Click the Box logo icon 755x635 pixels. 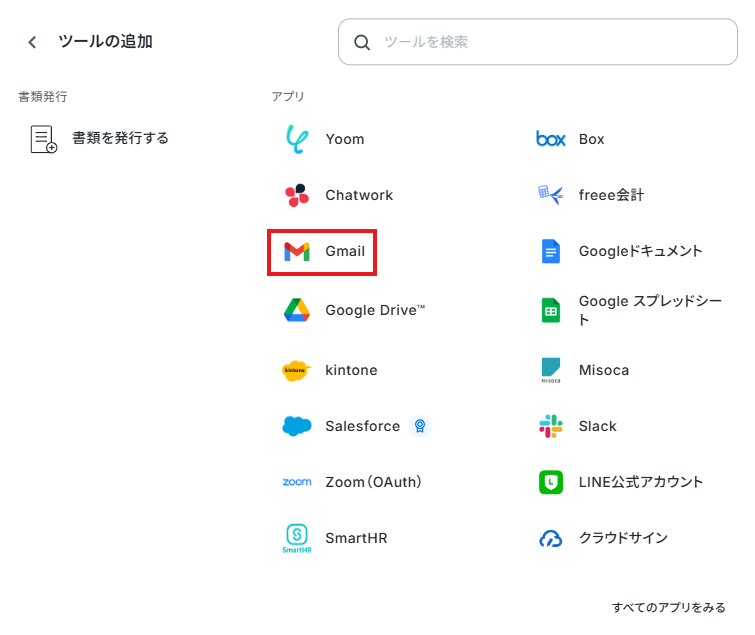pos(551,139)
